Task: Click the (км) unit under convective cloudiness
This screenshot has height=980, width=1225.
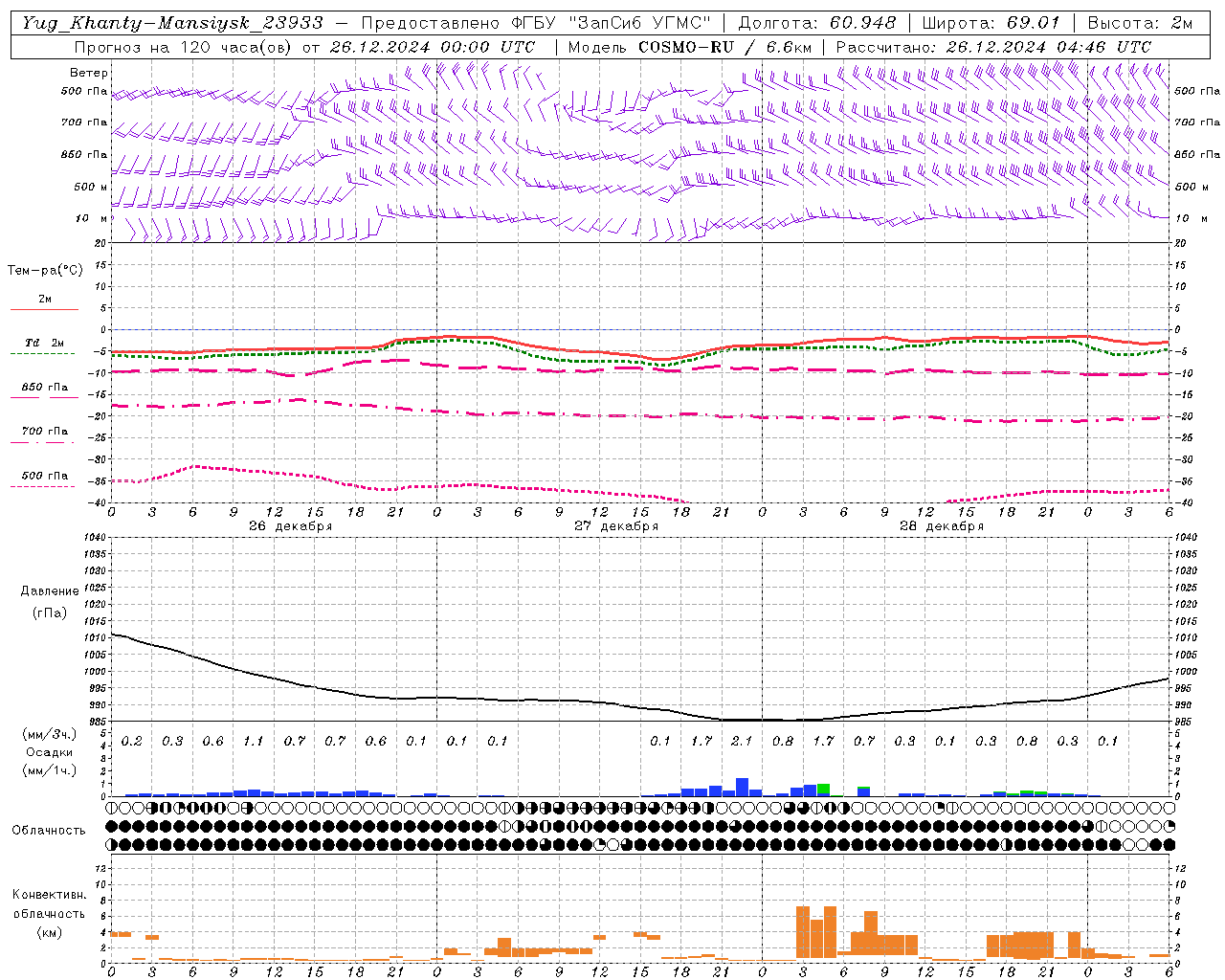Action: [50, 931]
